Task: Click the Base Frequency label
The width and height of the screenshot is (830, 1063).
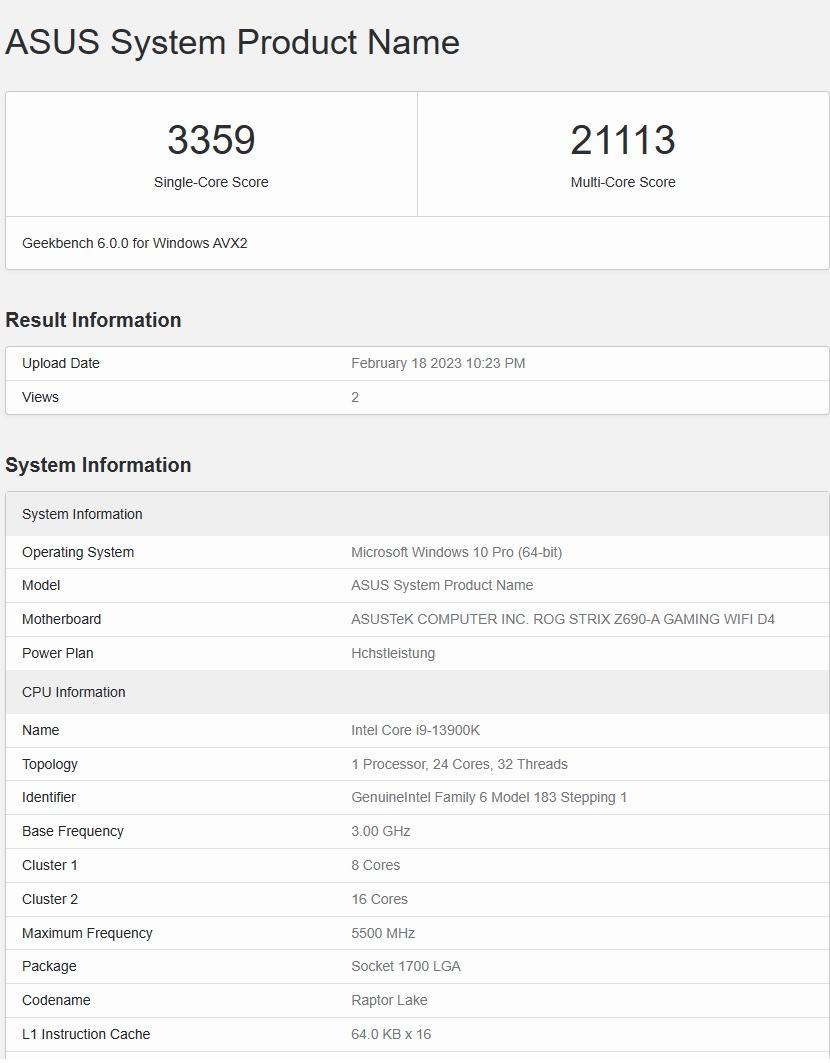Action: pyautogui.click(x=73, y=831)
